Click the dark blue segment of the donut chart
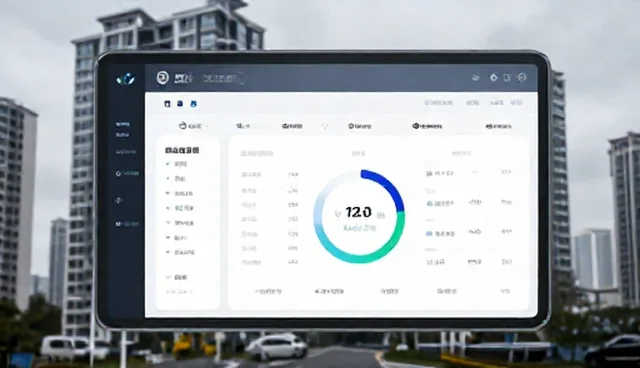Screen dimensions: 640x368 (388, 187)
